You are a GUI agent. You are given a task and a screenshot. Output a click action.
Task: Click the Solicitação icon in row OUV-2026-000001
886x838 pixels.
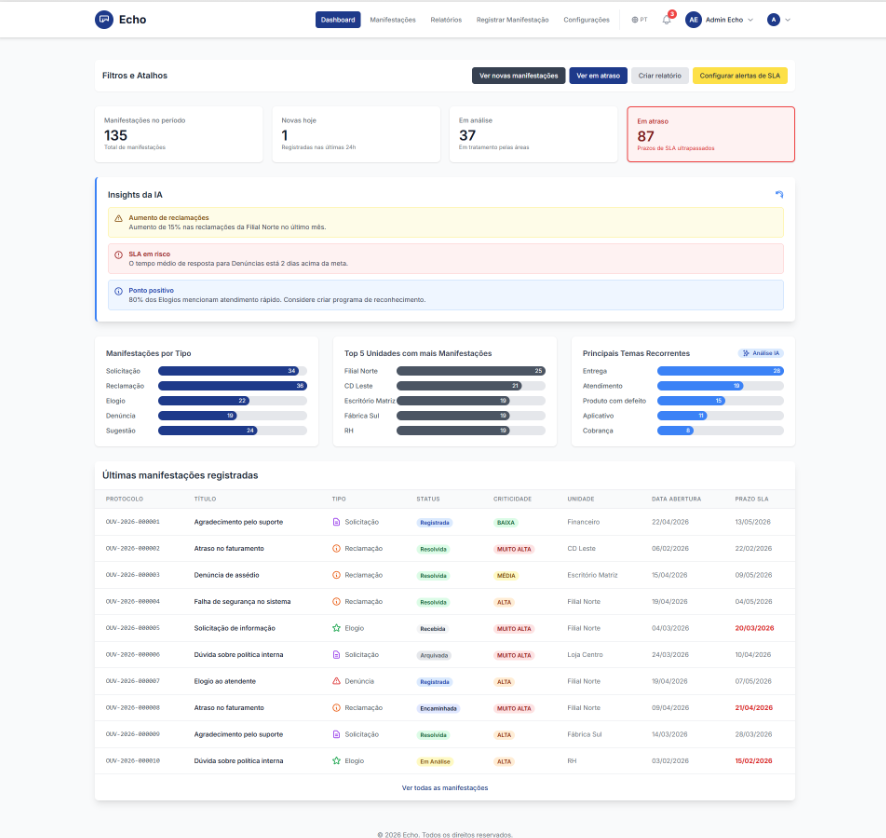(x=336, y=522)
